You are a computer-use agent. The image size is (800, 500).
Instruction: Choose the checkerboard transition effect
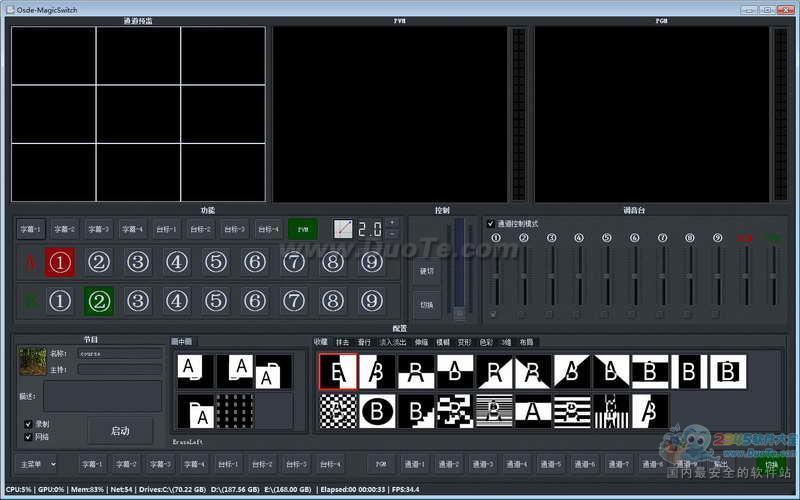tap(338, 411)
